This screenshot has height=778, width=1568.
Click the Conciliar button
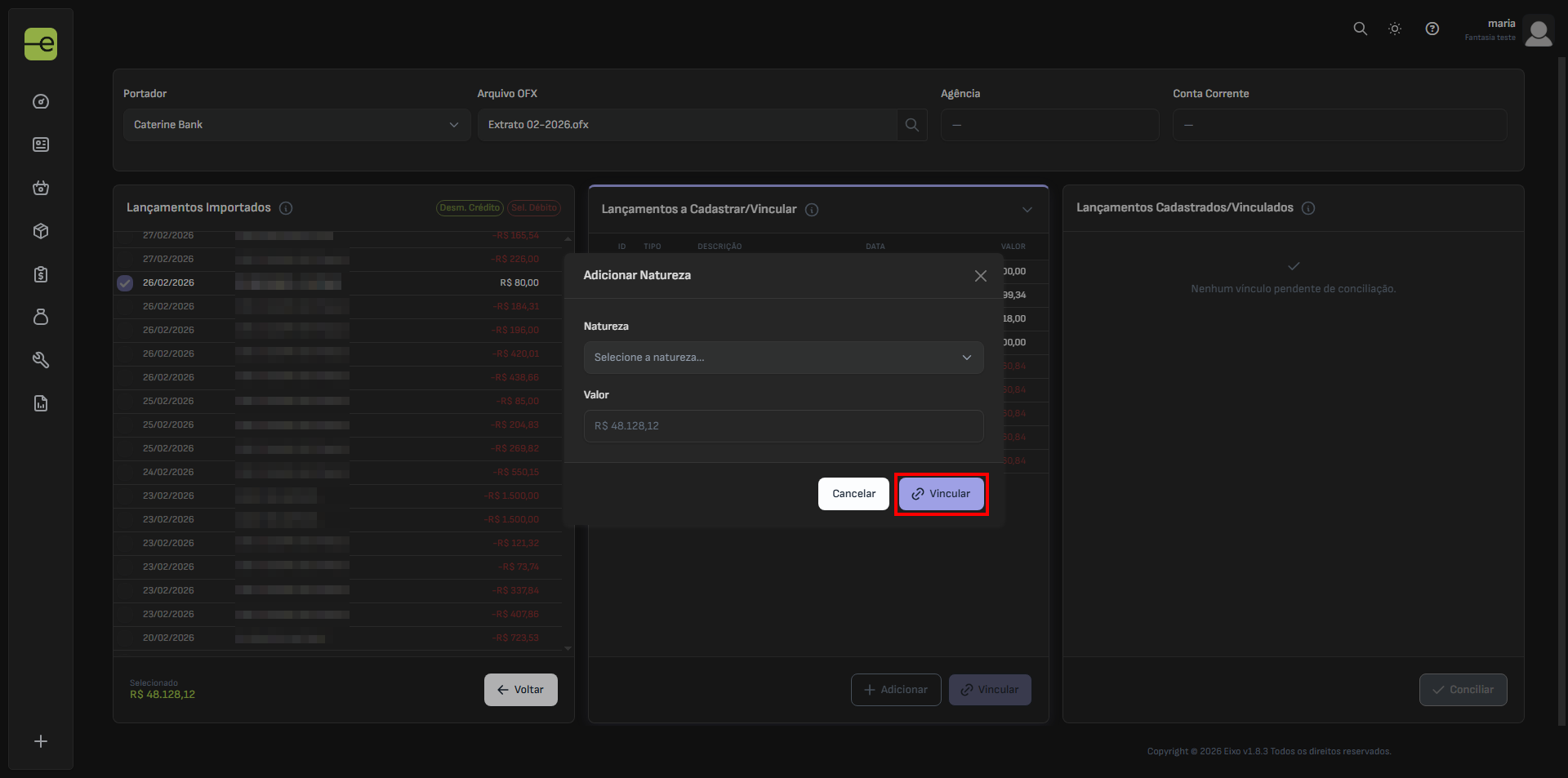[1463, 690]
